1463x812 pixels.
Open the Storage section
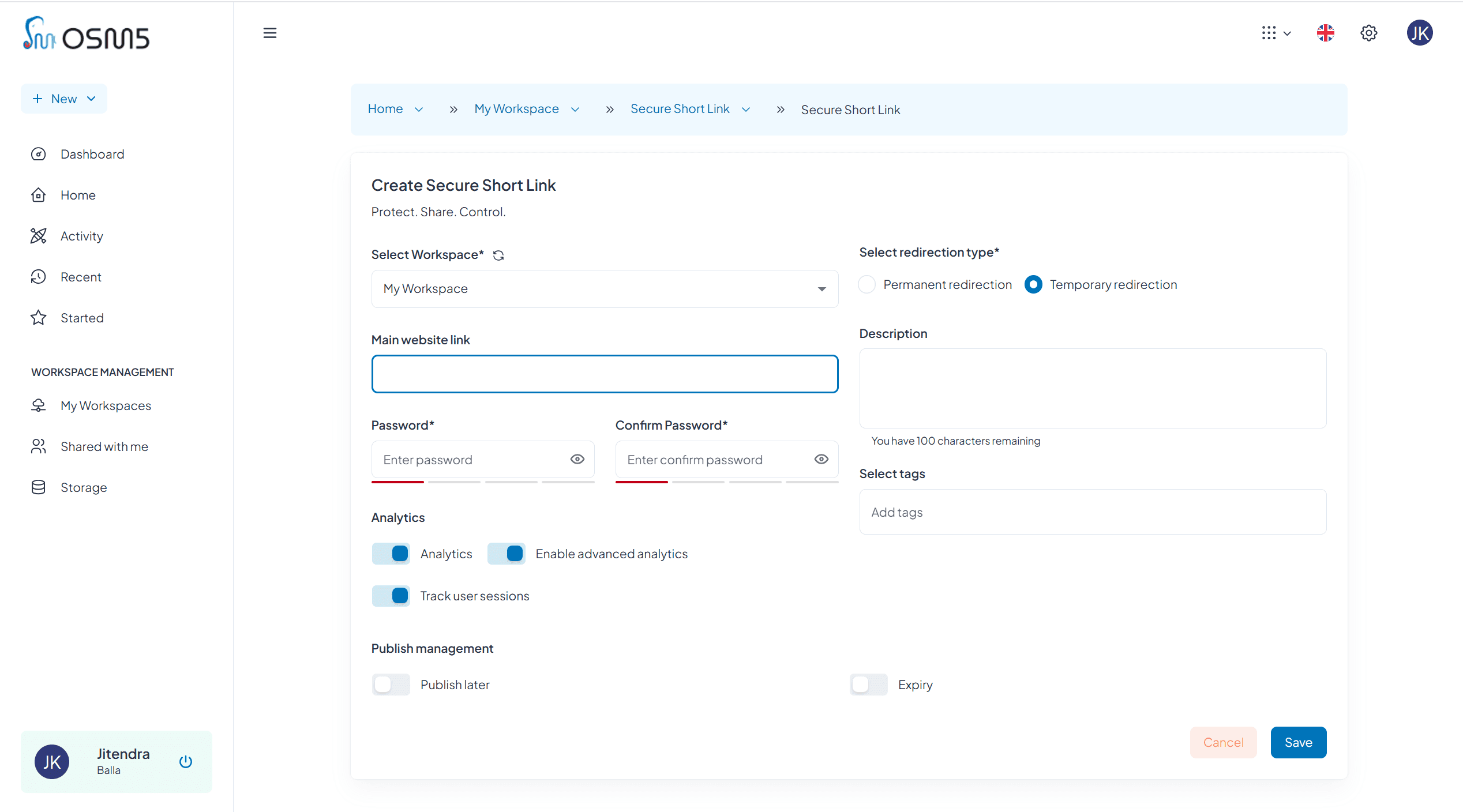[x=84, y=487]
